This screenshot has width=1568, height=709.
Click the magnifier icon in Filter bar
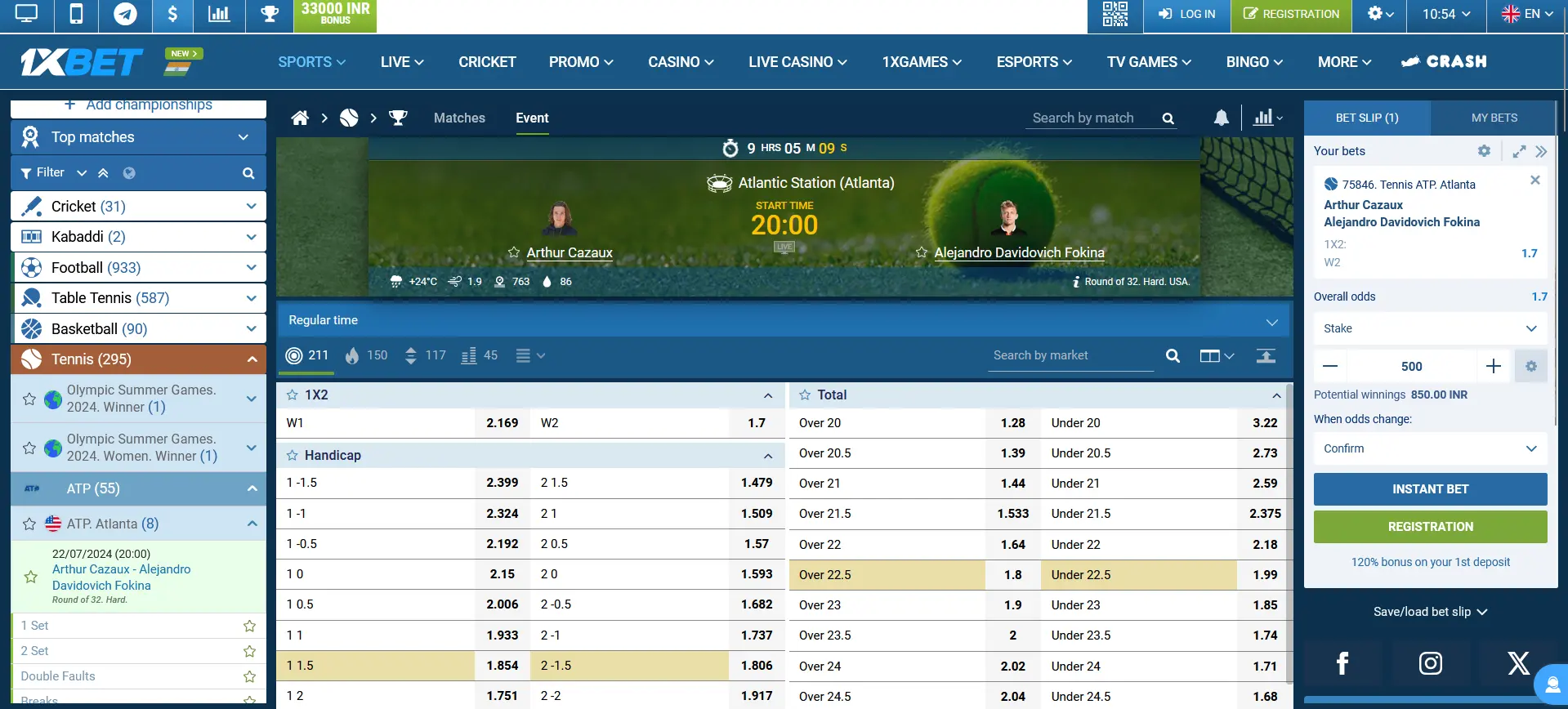[x=248, y=173]
